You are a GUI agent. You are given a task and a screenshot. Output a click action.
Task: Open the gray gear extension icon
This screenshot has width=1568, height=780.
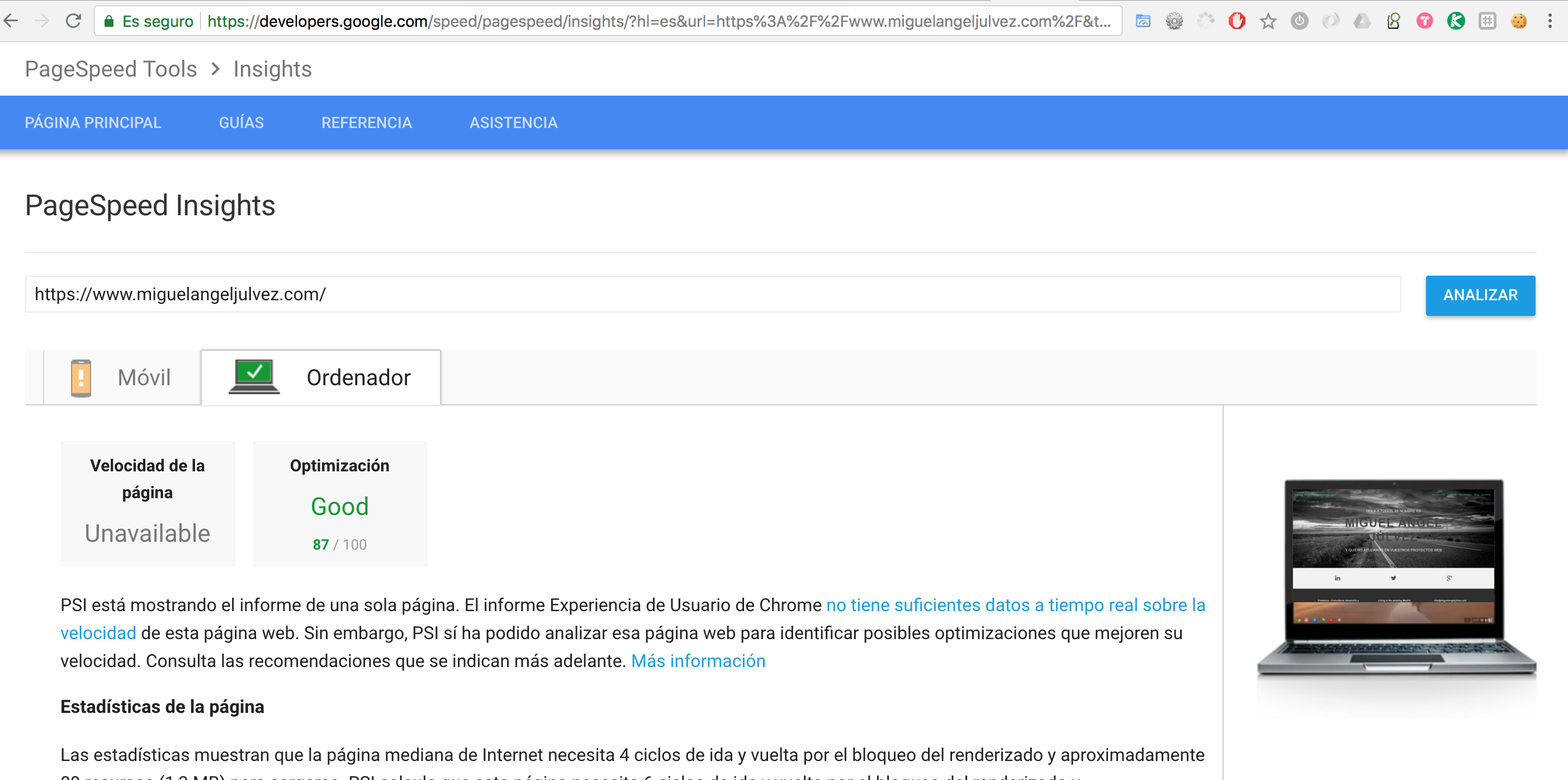coord(1174,21)
